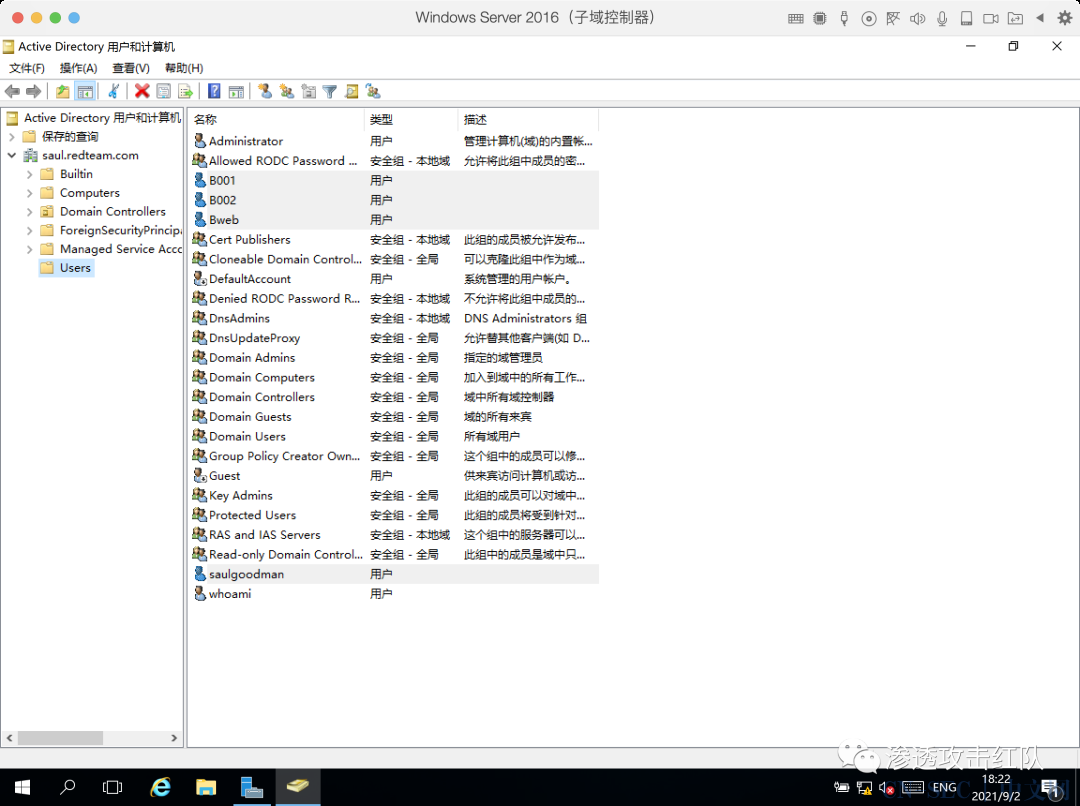Collapse the saul.redteam.com domain node
Viewport: 1080px width, 806px height.
[x=12, y=156]
